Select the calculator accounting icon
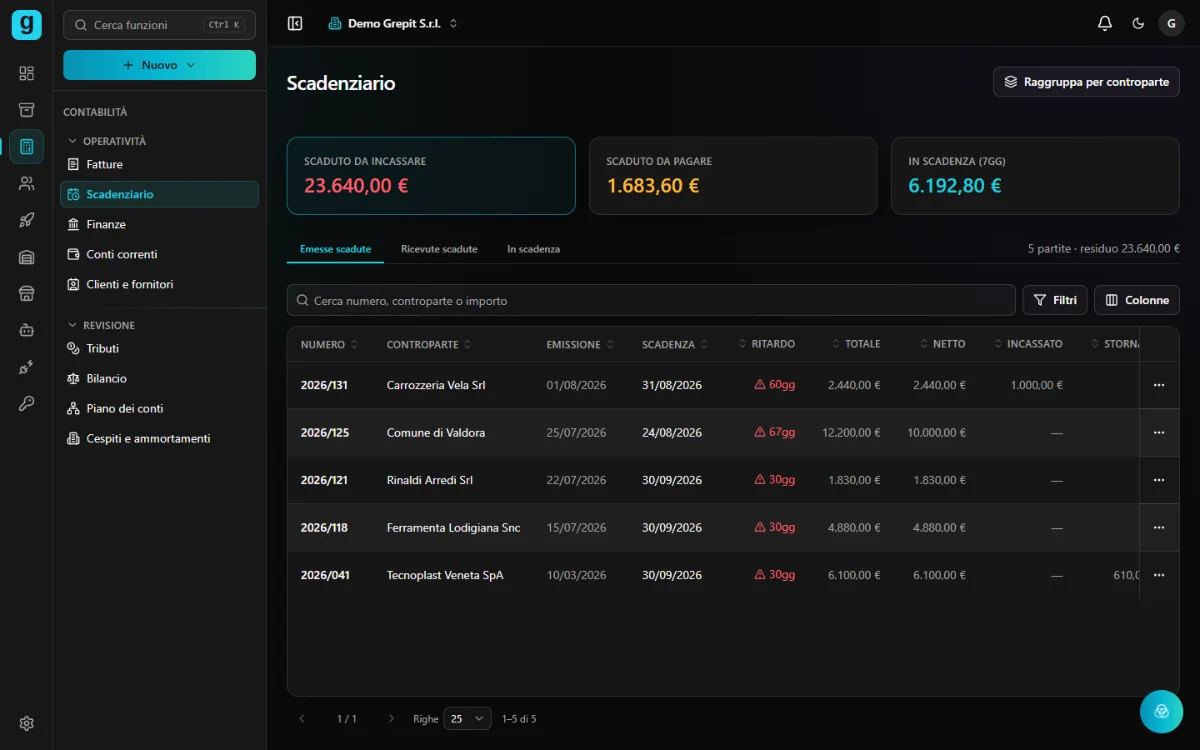The width and height of the screenshot is (1200, 750). [27, 147]
